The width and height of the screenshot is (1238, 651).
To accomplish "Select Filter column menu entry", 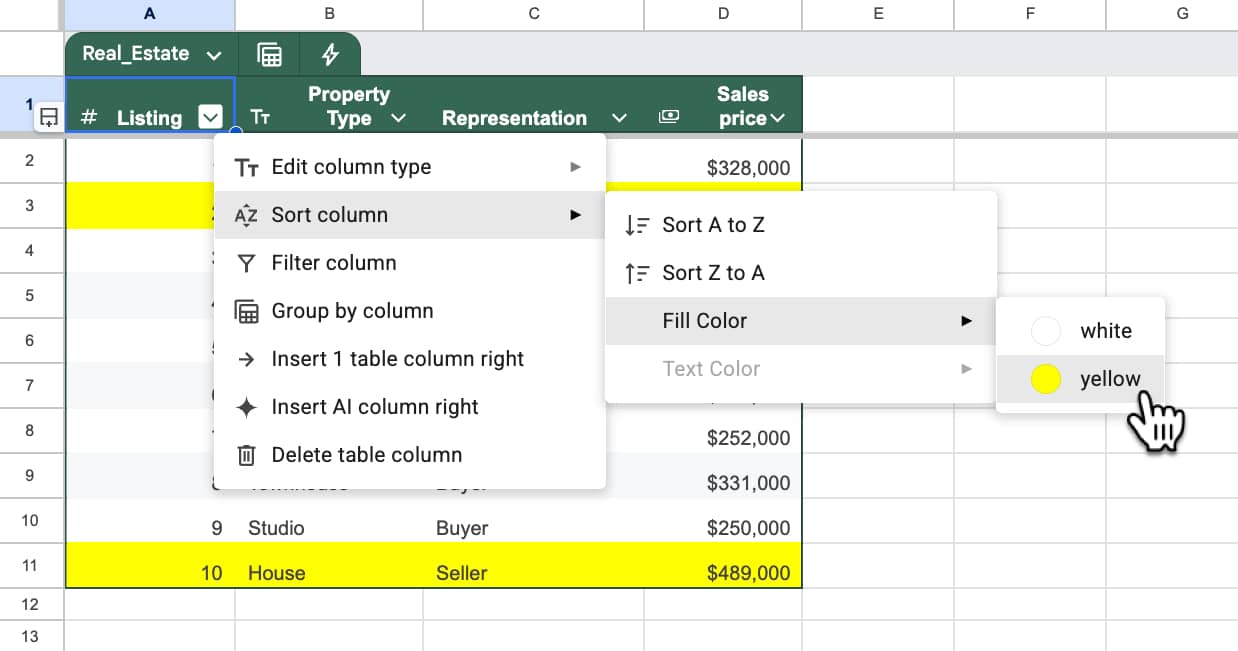I will point(410,263).
